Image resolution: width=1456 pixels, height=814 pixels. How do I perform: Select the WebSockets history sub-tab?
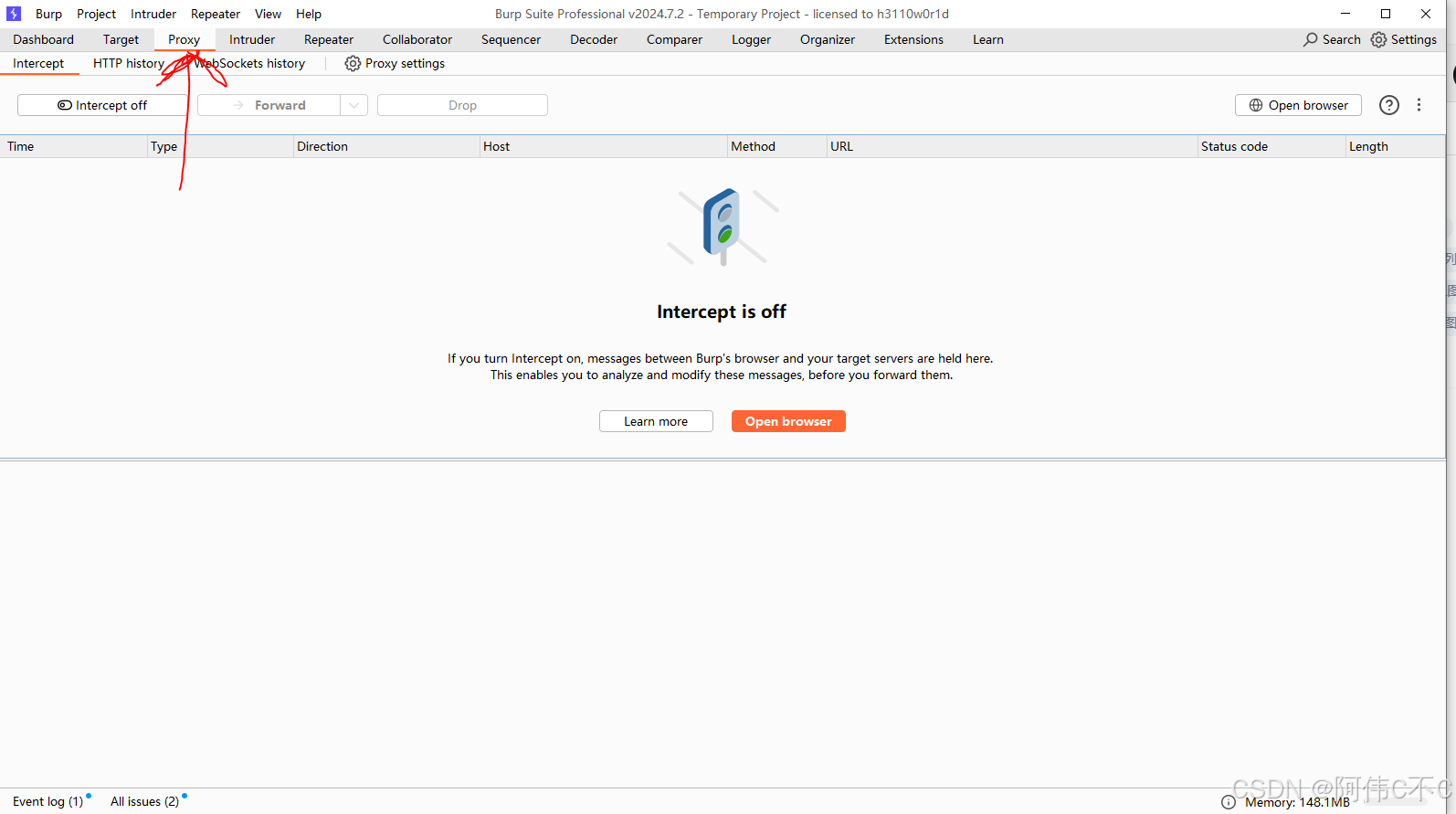(249, 63)
